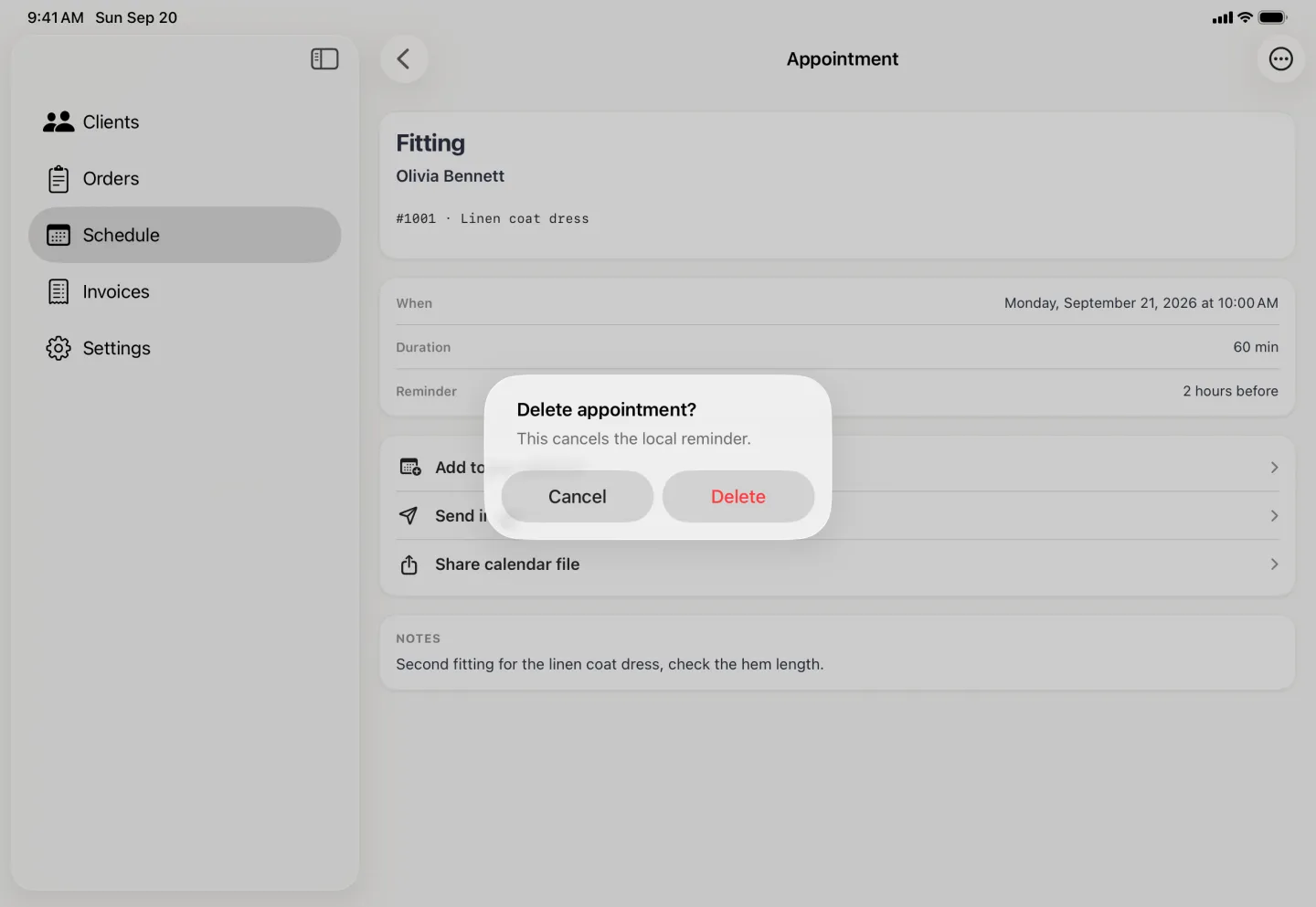This screenshot has width=1316, height=907.
Task: Select the appointment date Monday, September 21, 2026
Action: click(1141, 303)
